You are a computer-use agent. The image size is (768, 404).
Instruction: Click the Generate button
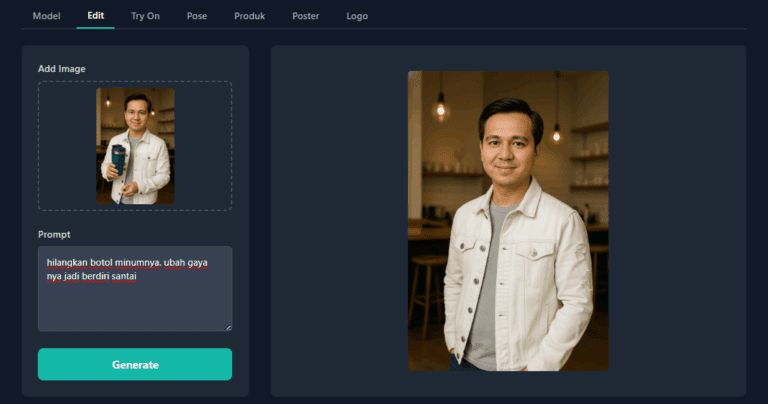click(135, 364)
